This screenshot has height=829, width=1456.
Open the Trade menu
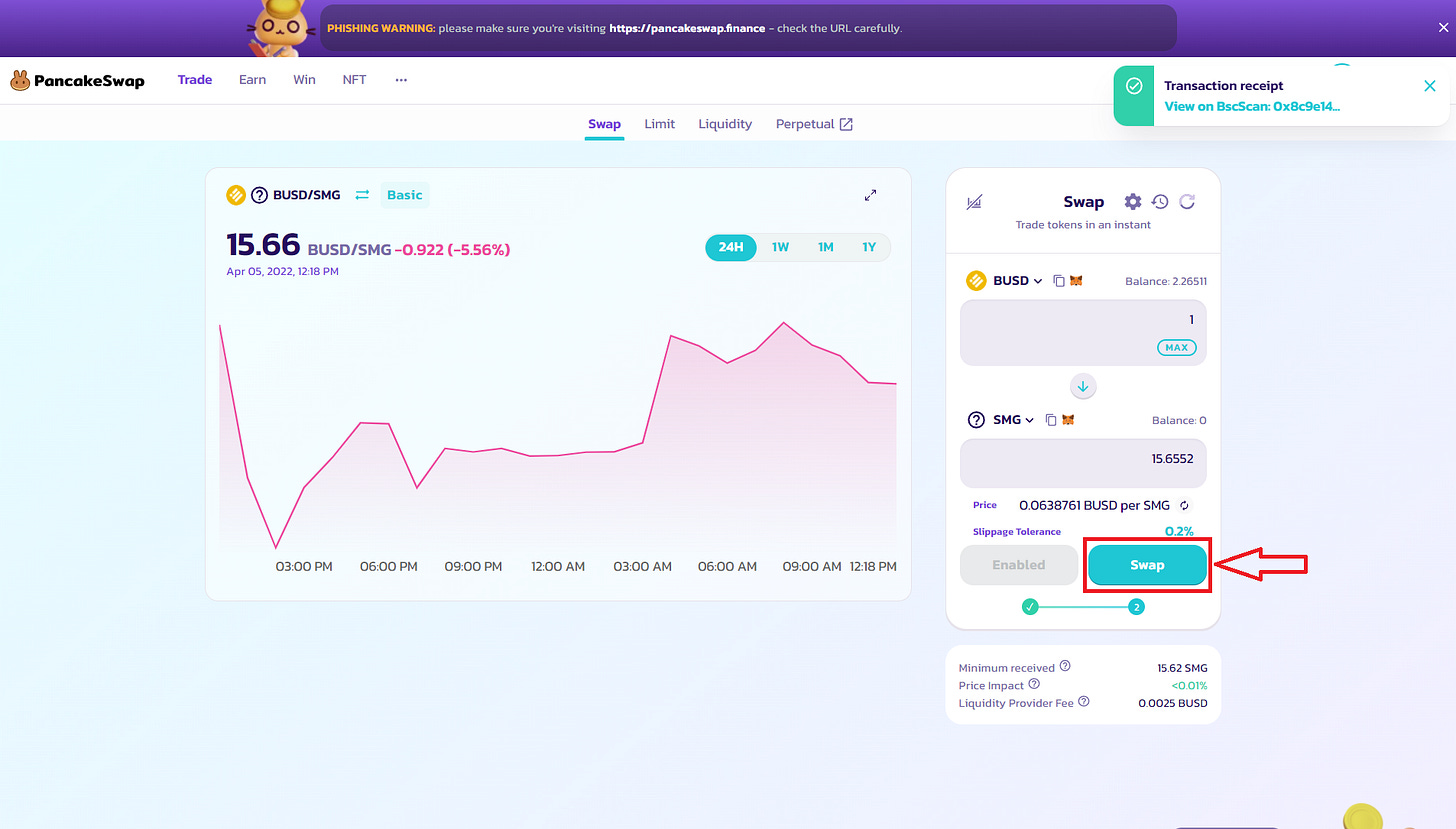(195, 79)
